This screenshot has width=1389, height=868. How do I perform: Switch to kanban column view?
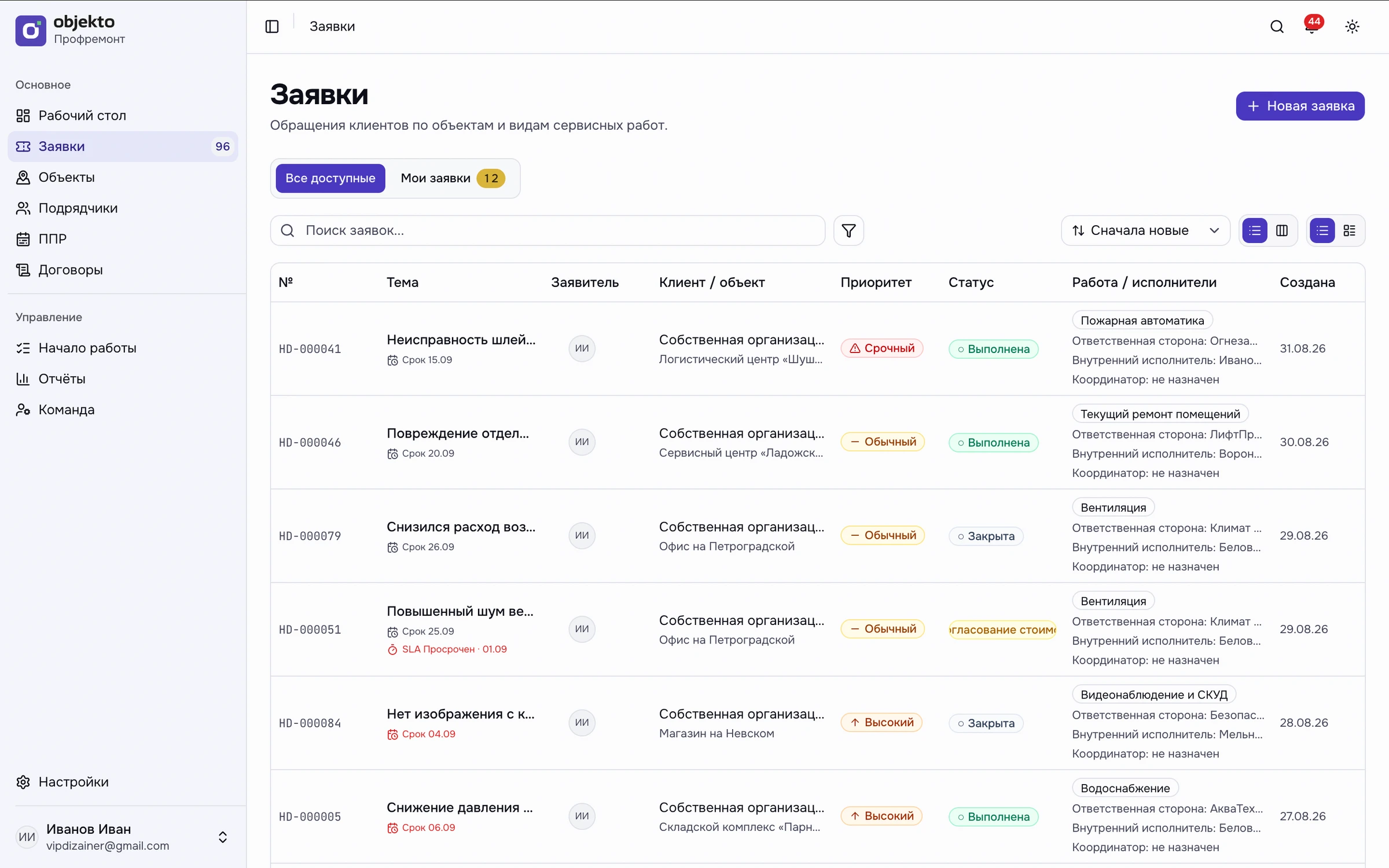tap(1281, 231)
